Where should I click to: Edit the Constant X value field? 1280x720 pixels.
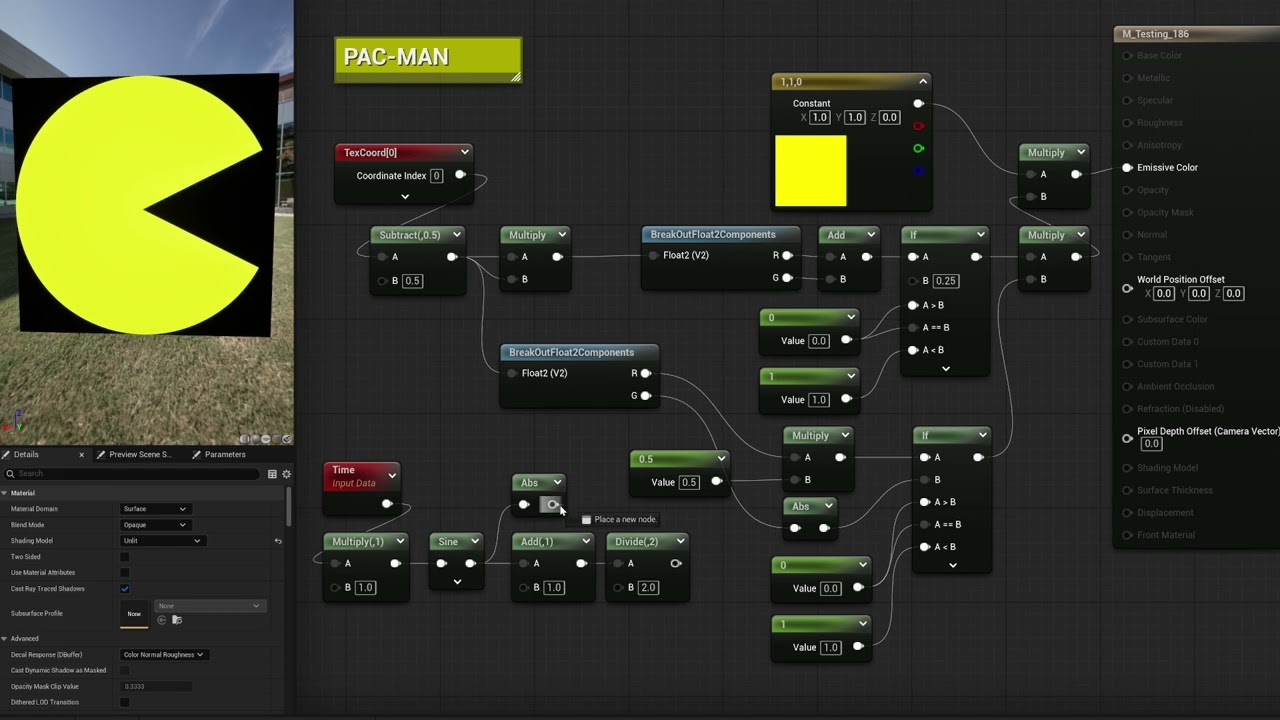[820, 118]
